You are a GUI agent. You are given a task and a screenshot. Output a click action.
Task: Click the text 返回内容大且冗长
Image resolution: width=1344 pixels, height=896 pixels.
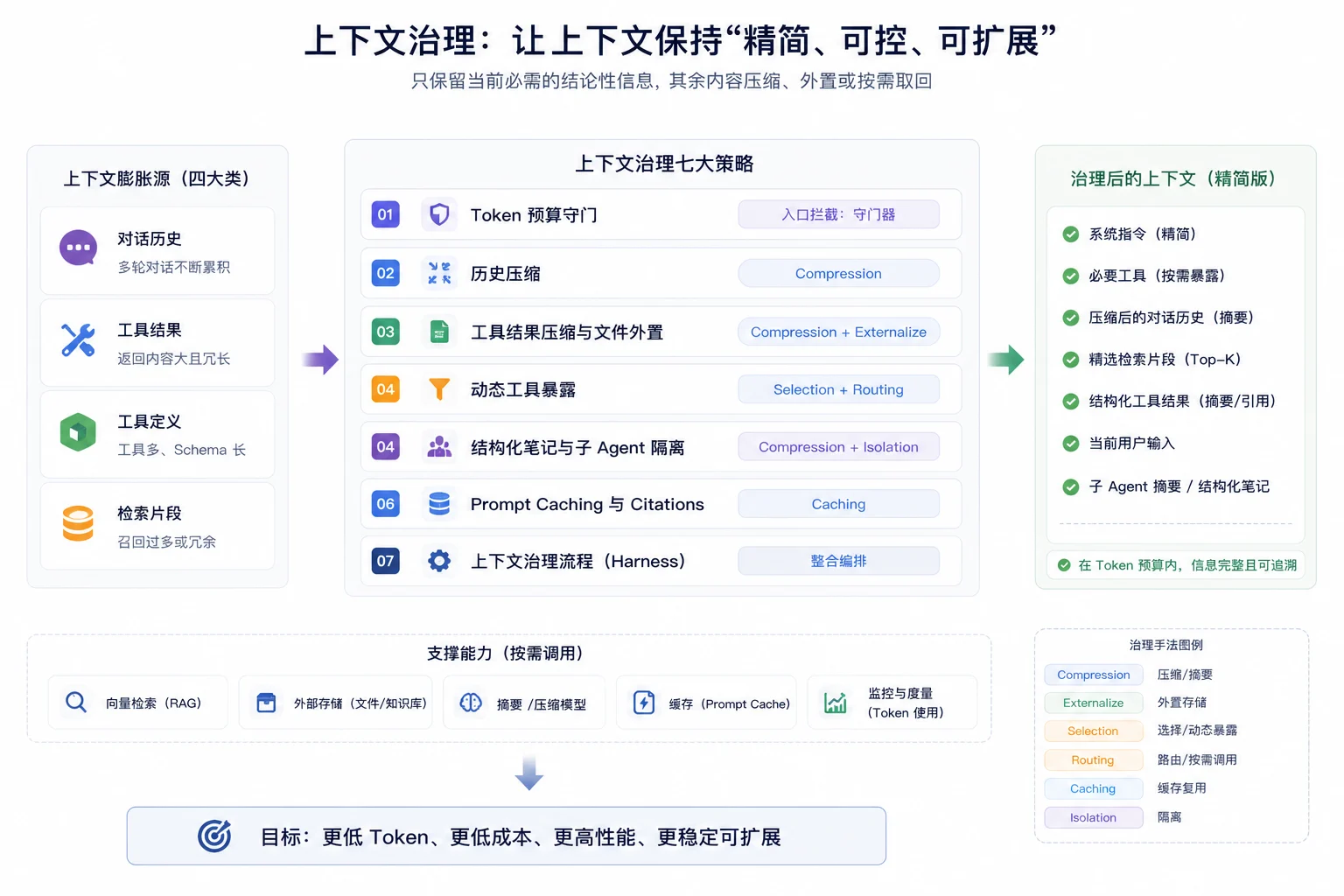(x=174, y=359)
